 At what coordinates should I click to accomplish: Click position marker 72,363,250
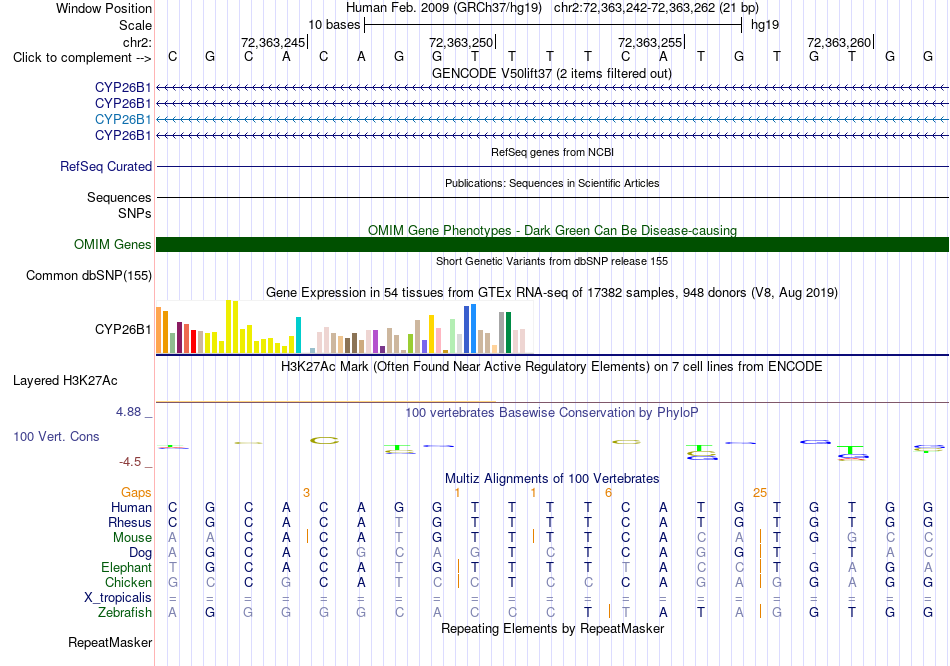[x=461, y=42]
